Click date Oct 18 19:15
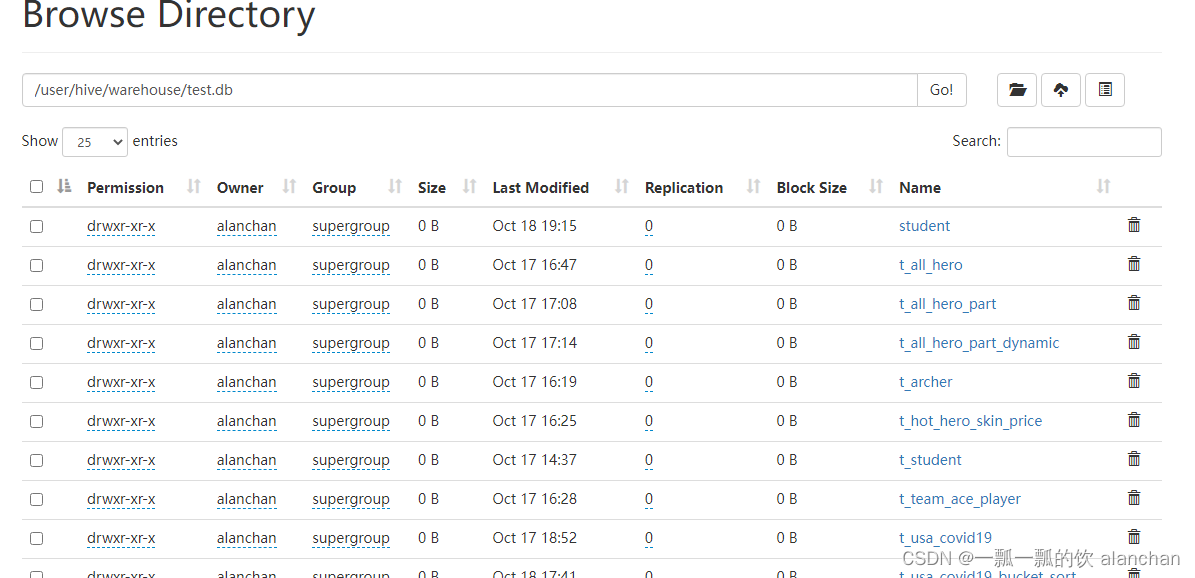The image size is (1195, 578). coord(534,226)
